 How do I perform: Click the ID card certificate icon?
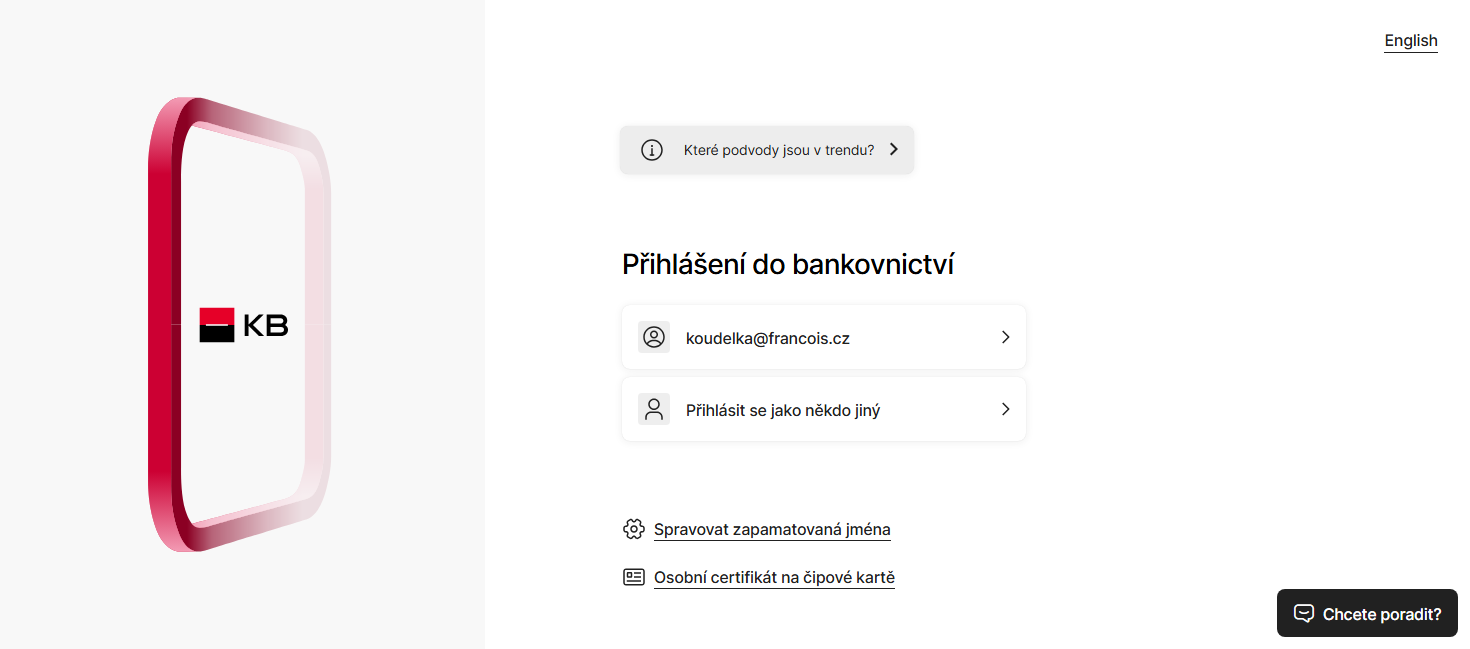click(x=633, y=577)
